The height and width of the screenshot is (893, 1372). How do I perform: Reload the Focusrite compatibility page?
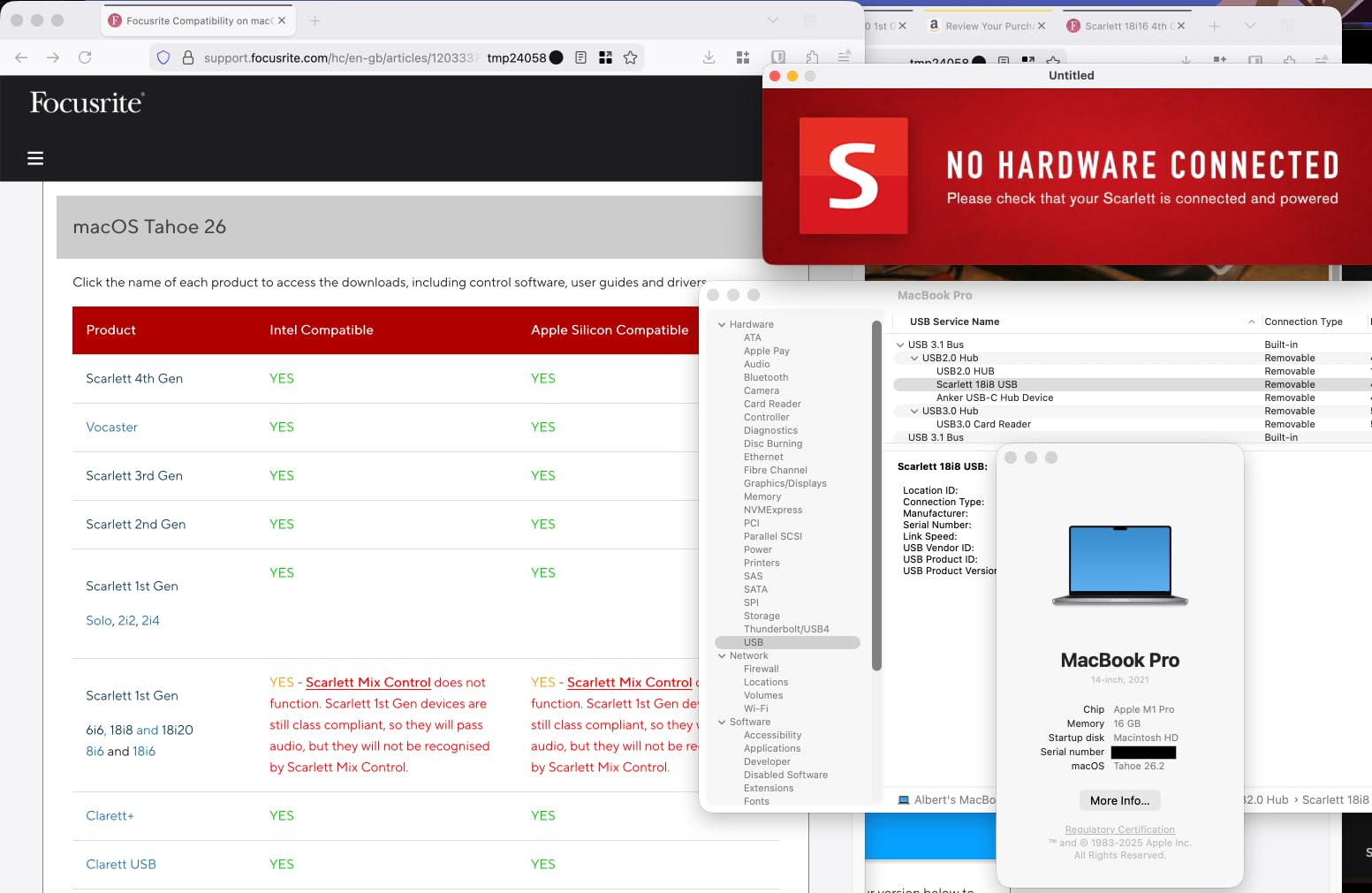(85, 57)
